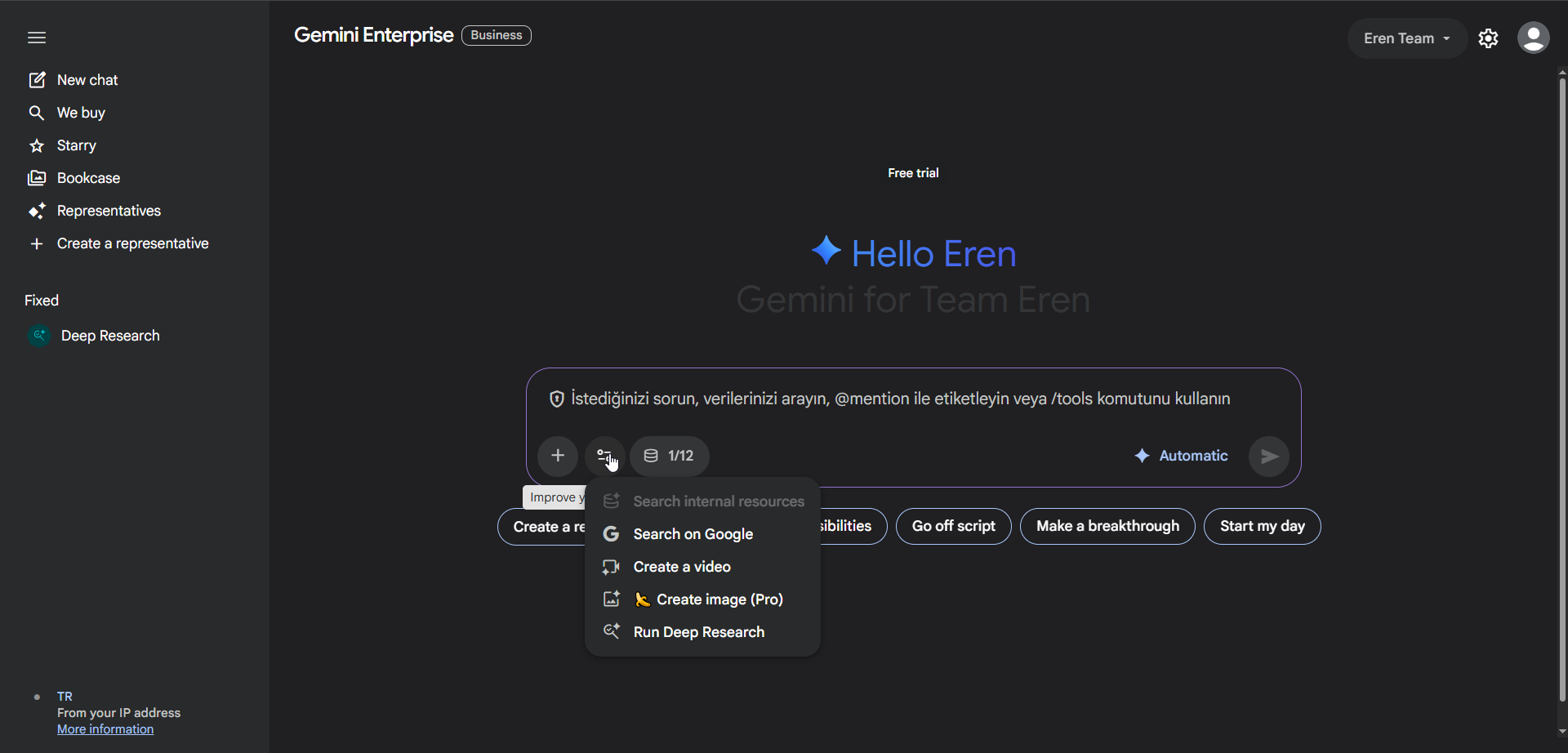The width and height of the screenshot is (1568, 753).
Task: Toggle the tools selector icon in prompt box
Action: (604, 456)
